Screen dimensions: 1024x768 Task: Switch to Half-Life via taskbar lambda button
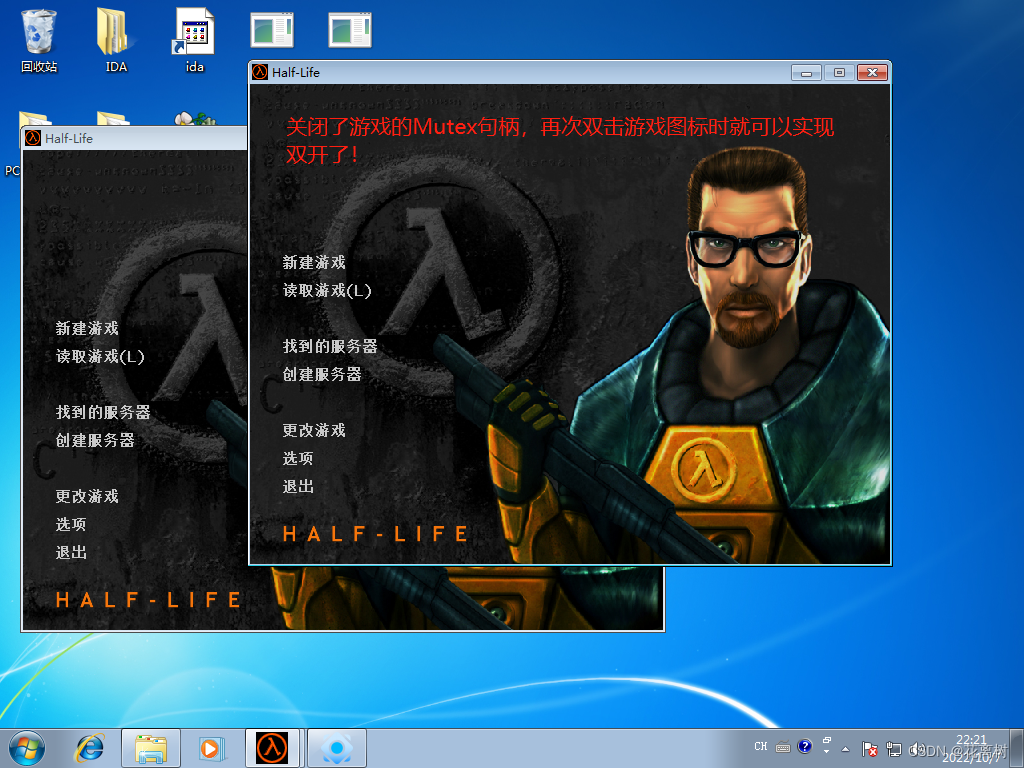coord(272,748)
